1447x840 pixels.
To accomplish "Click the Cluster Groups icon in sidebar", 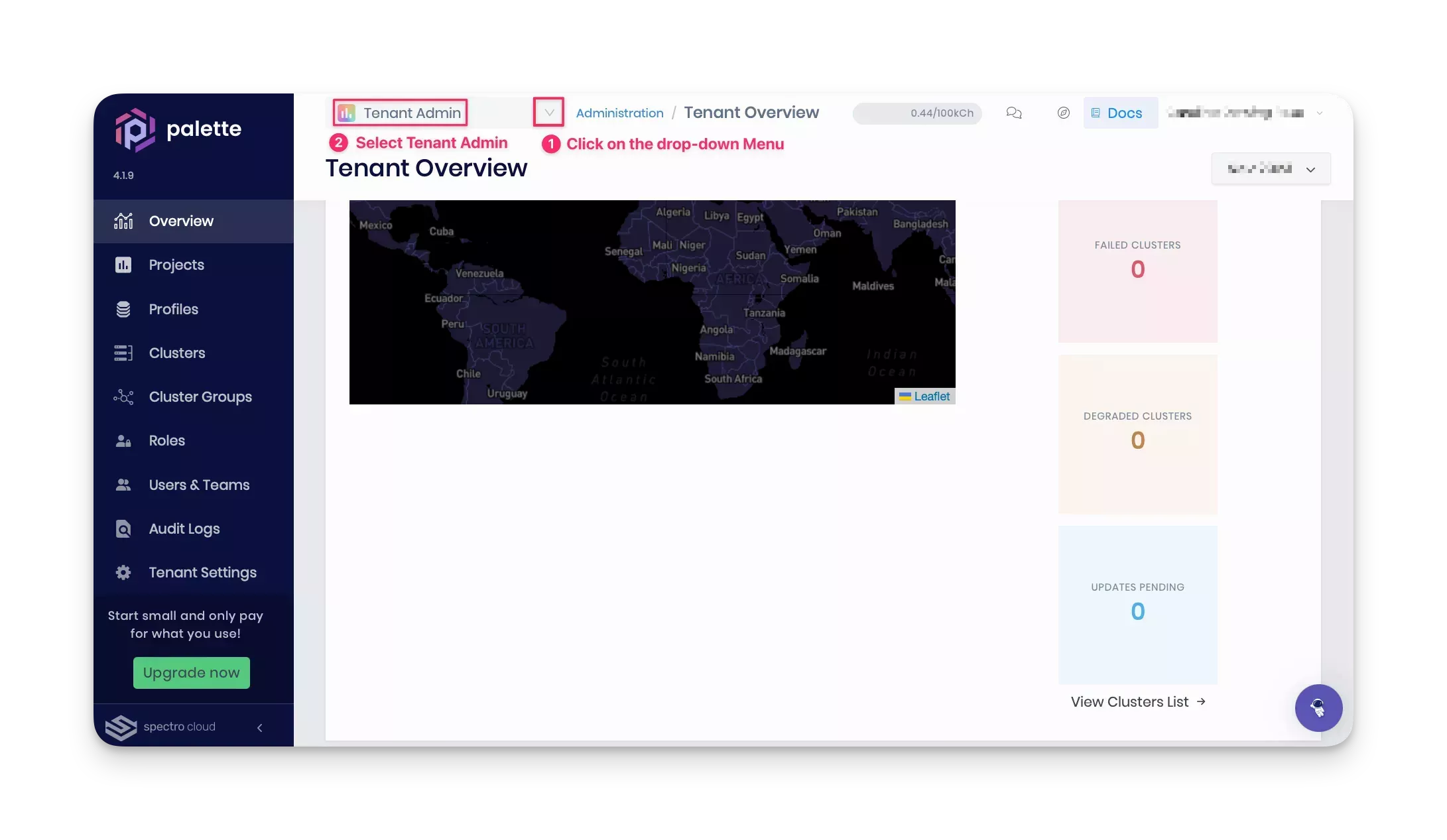I will point(123,396).
